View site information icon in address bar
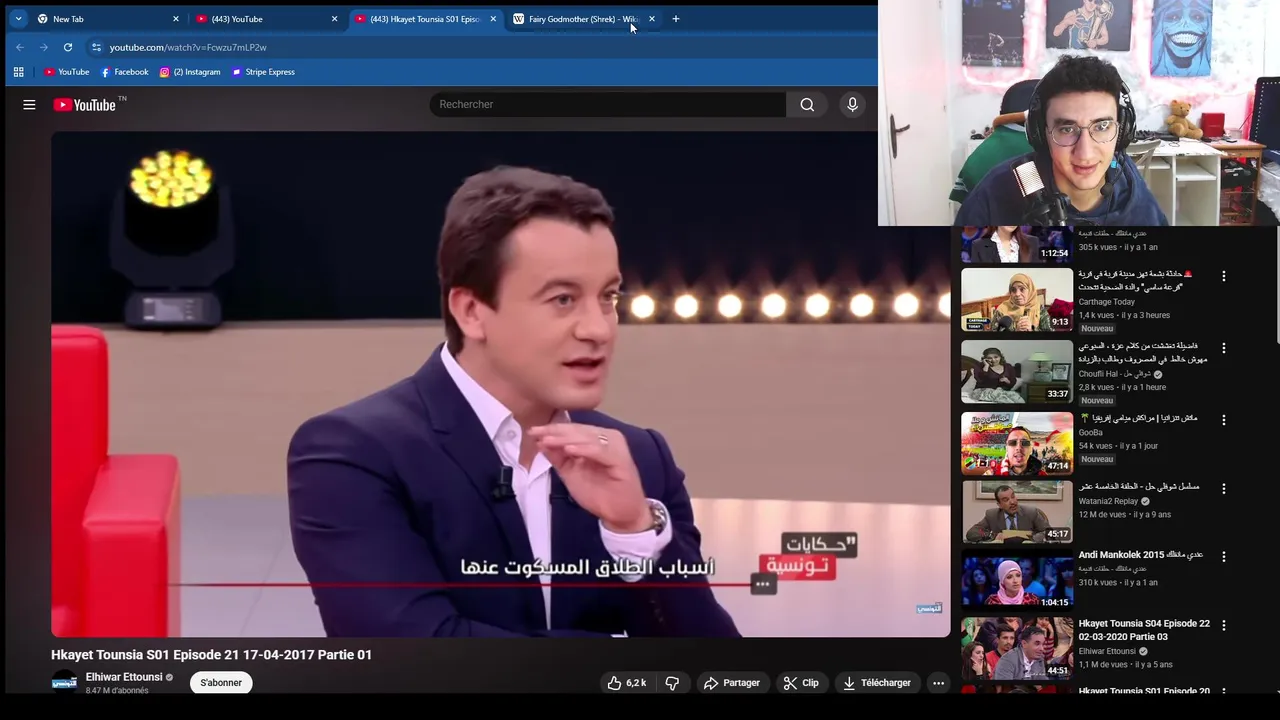This screenshot has width=1280, height=720. point(96,47)
